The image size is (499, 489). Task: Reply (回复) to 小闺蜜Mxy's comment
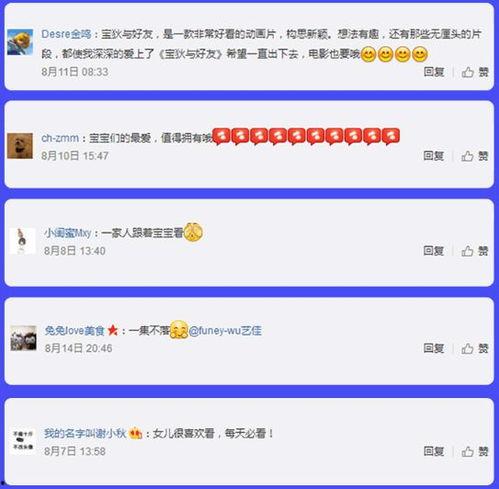[x=434, y=251]
